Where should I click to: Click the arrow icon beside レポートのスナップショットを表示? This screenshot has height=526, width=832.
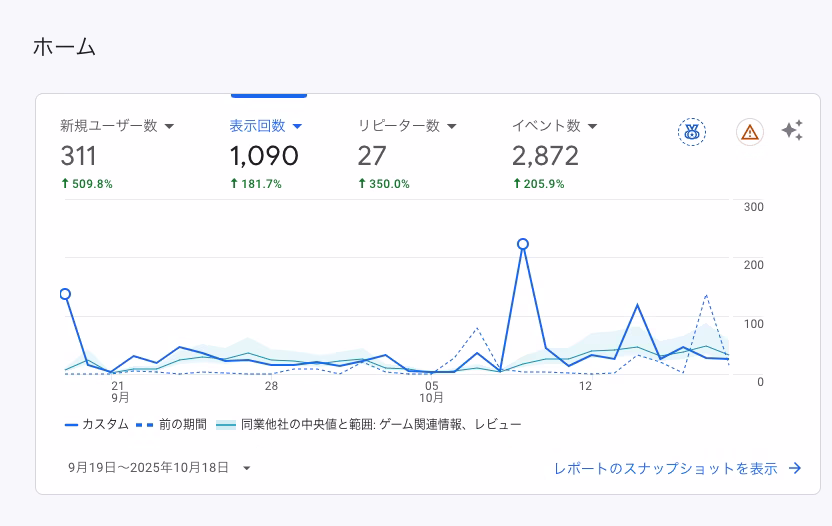coord(795,468)
